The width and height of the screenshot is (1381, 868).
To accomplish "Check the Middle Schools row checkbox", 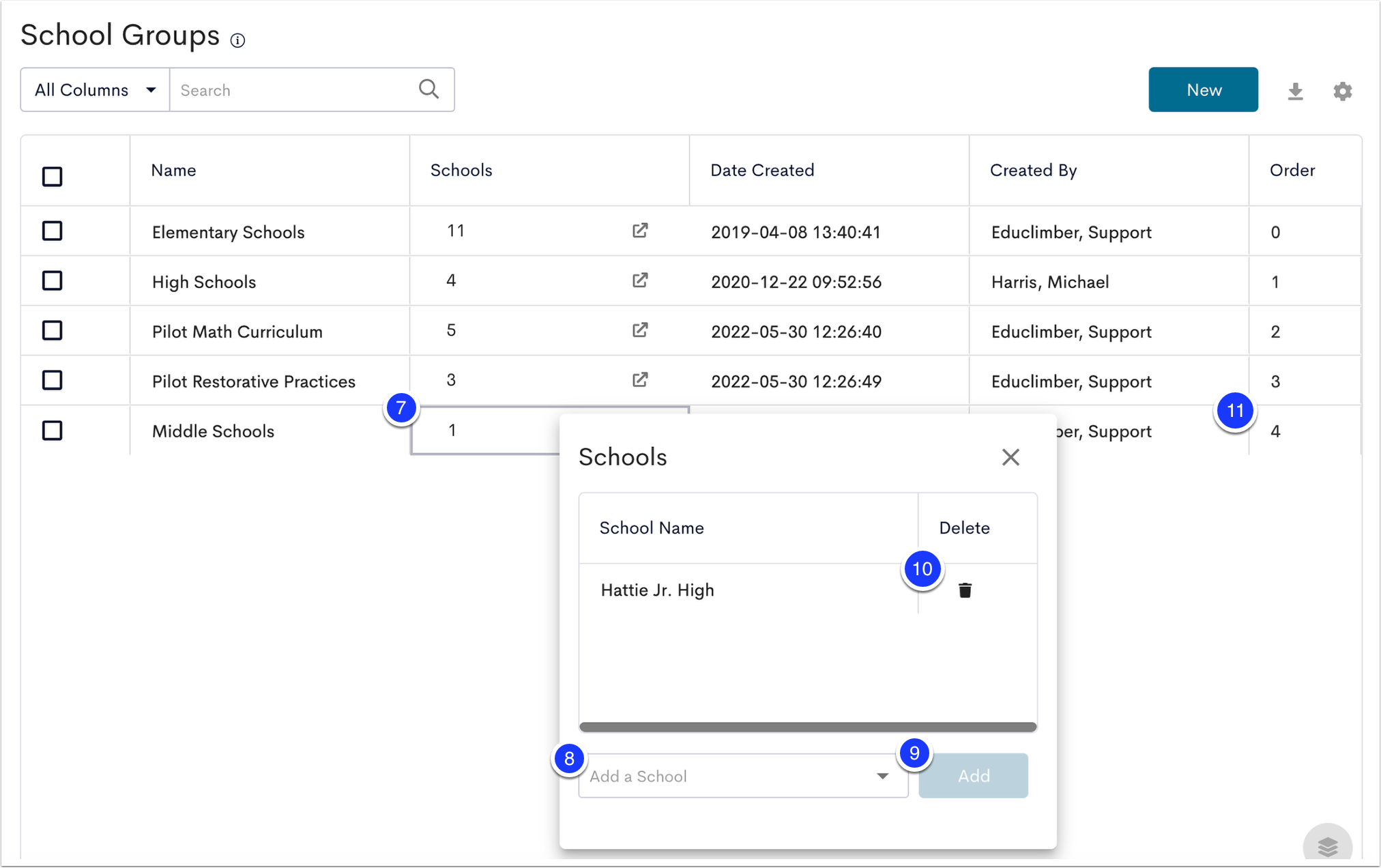I will (x=53, y=431).
